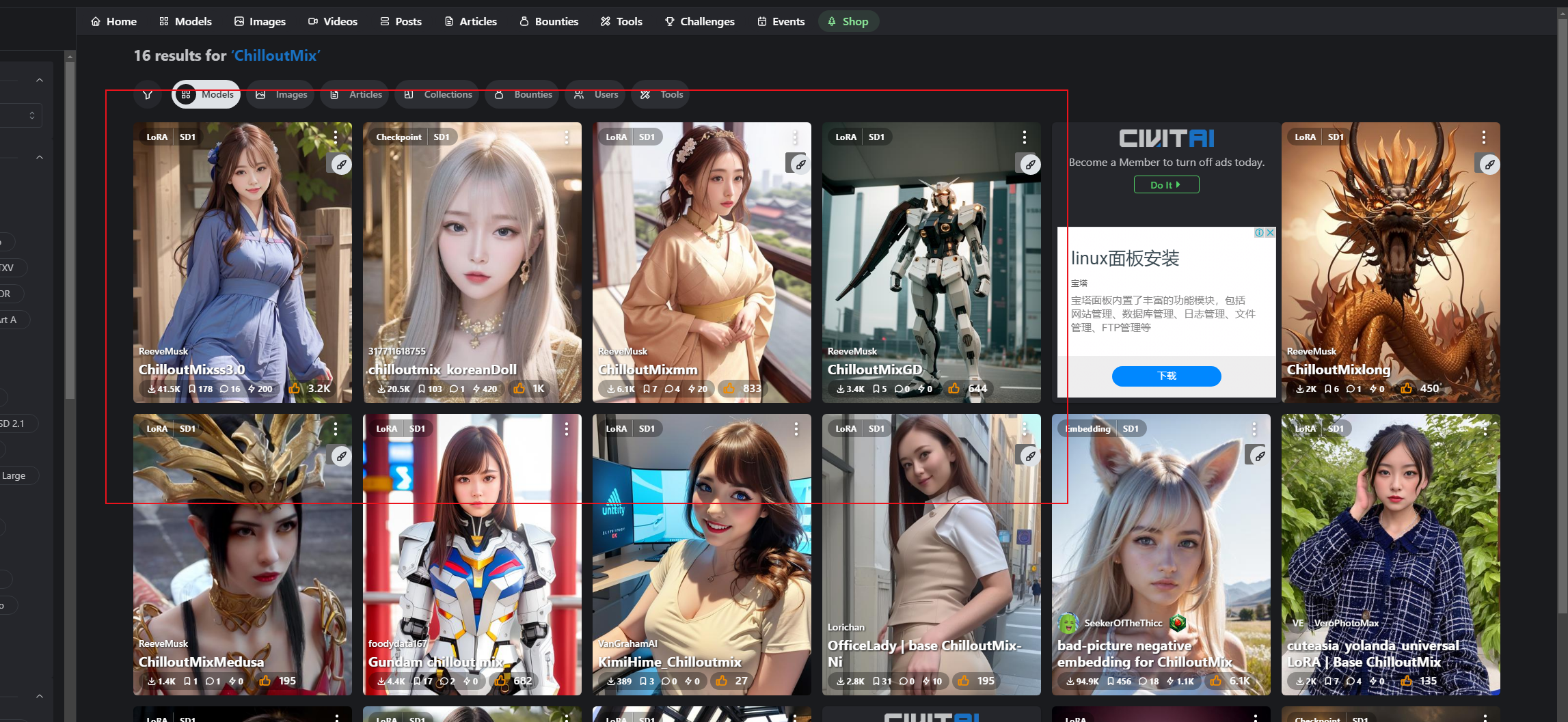Open Videos in top navigation
The width and height of the screenshot is (1568, 722).
(332, 21)
